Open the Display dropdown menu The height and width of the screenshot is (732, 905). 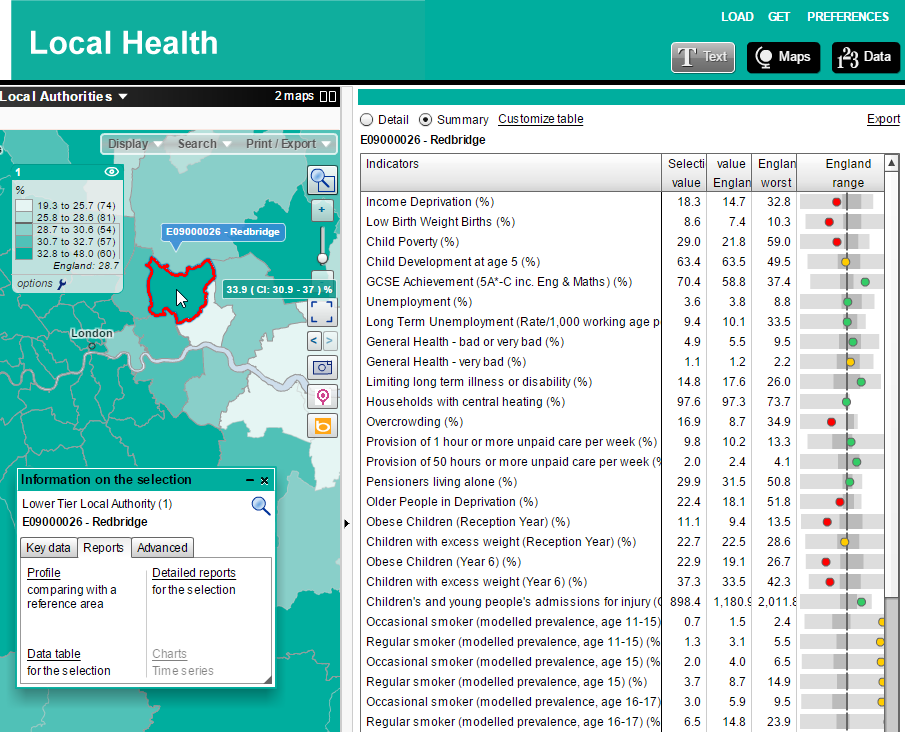tap(134, 144)
